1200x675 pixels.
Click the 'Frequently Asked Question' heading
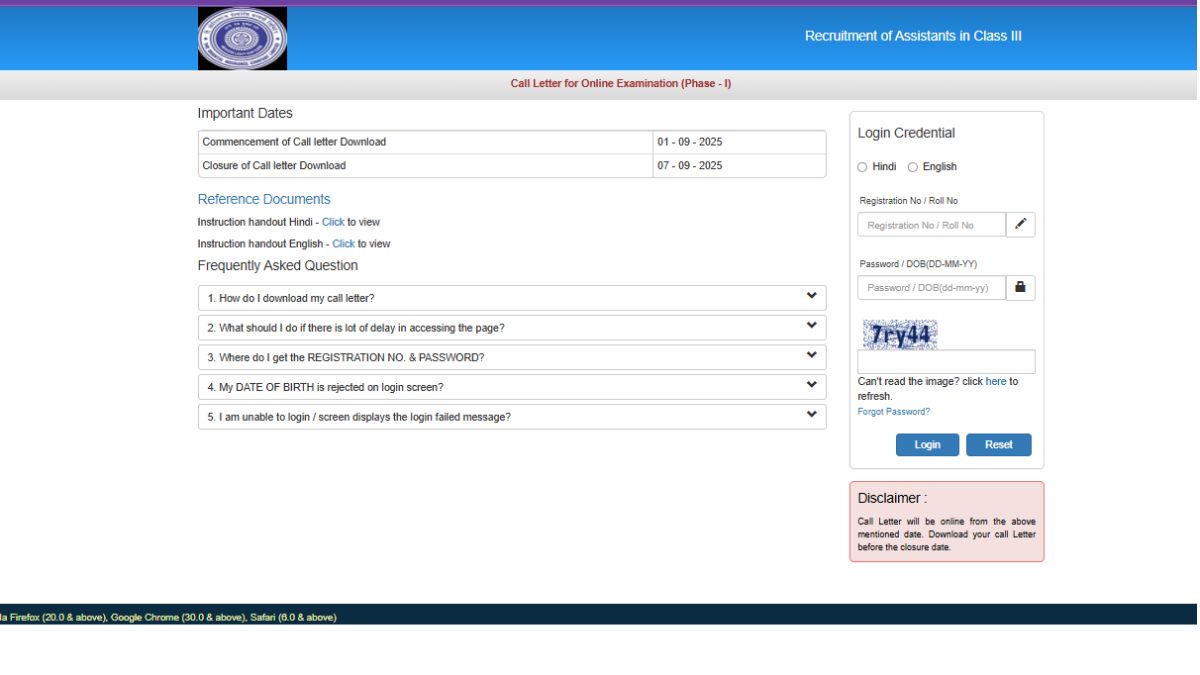point(278,266)
